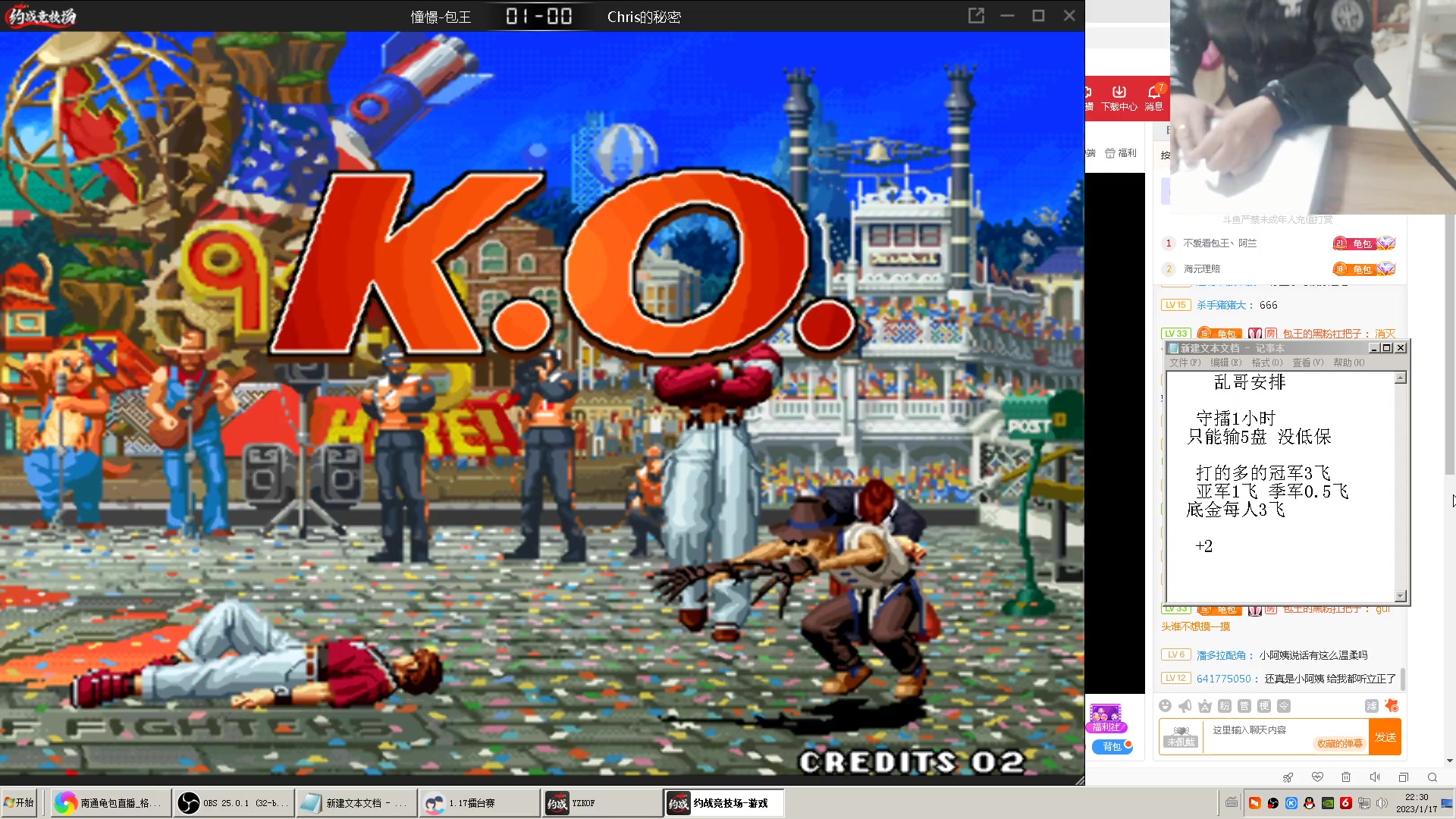Click the taskbar clock showing 22:30

pos(1417,803)
